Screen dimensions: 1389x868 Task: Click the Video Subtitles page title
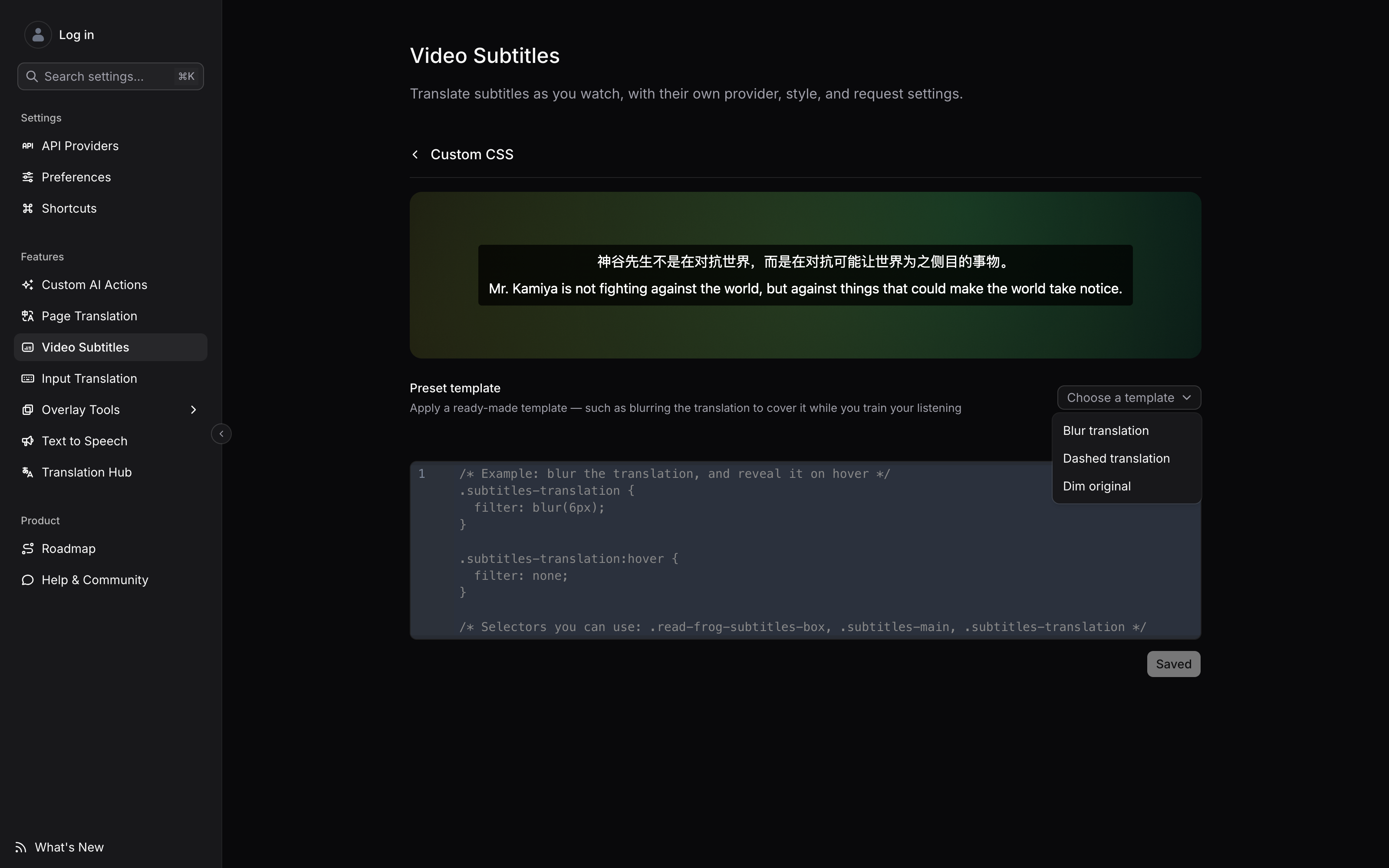pyautogui.click(x=484, y=56)
